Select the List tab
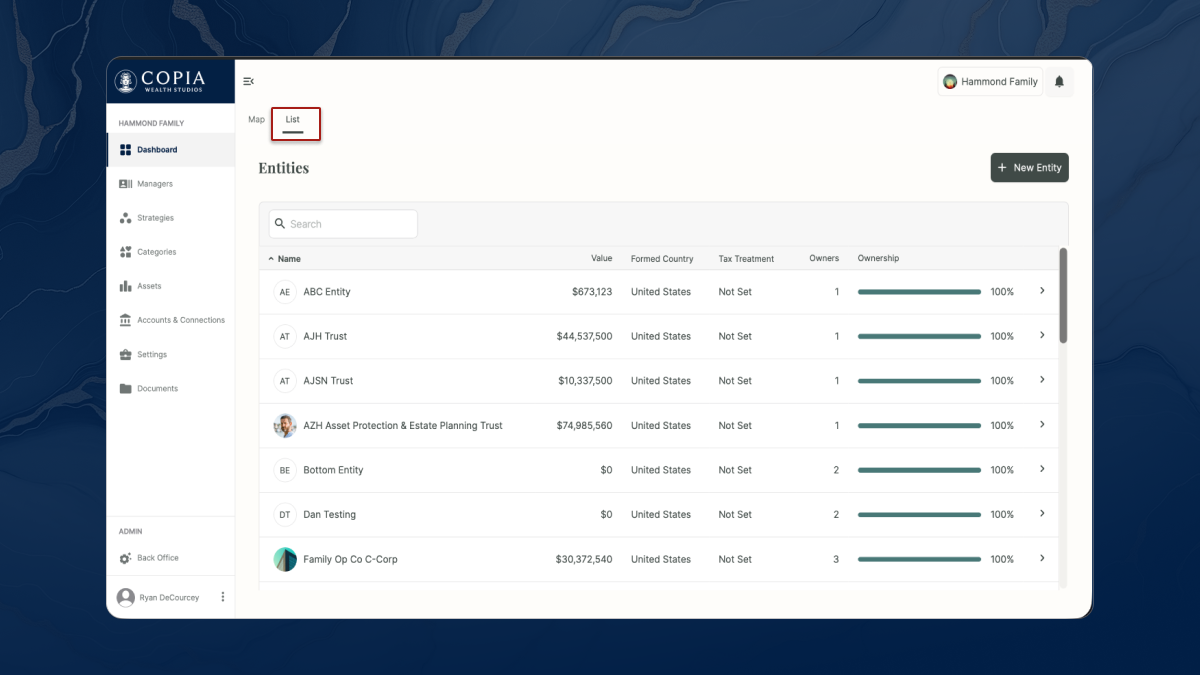This screenshot has height=675, width=1200. coord(293,121)
